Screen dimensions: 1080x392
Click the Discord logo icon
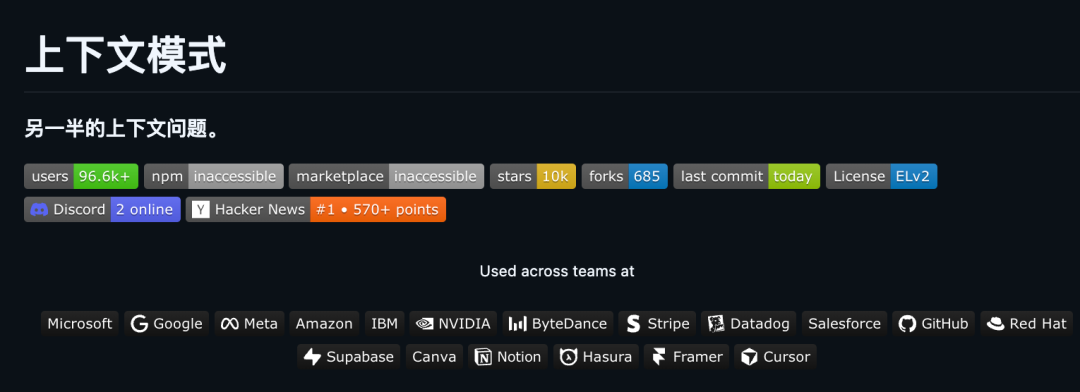pyautogui.click(x=39, y=209)
